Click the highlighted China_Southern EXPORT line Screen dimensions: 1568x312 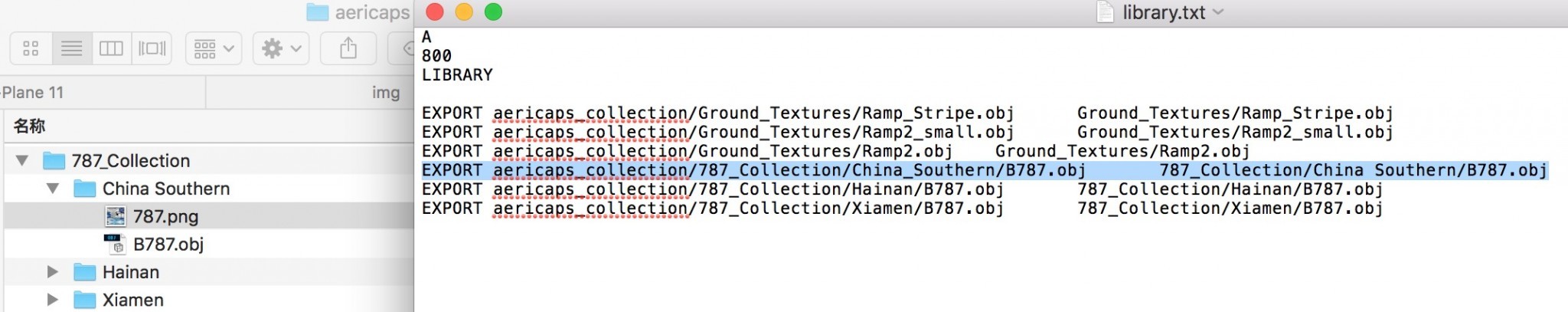(x=985, y=170)
